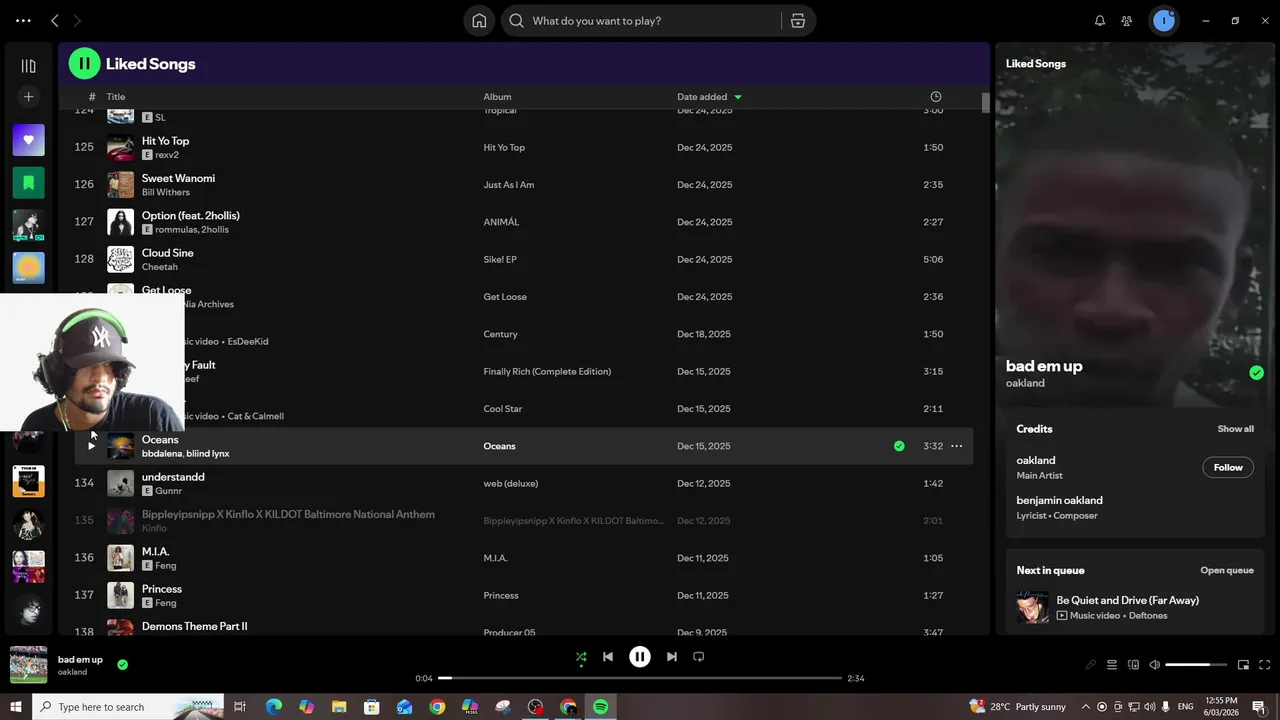1280x720 pixels.
Task: Open the lyrics microphone icon
Action: [1091, 665]
